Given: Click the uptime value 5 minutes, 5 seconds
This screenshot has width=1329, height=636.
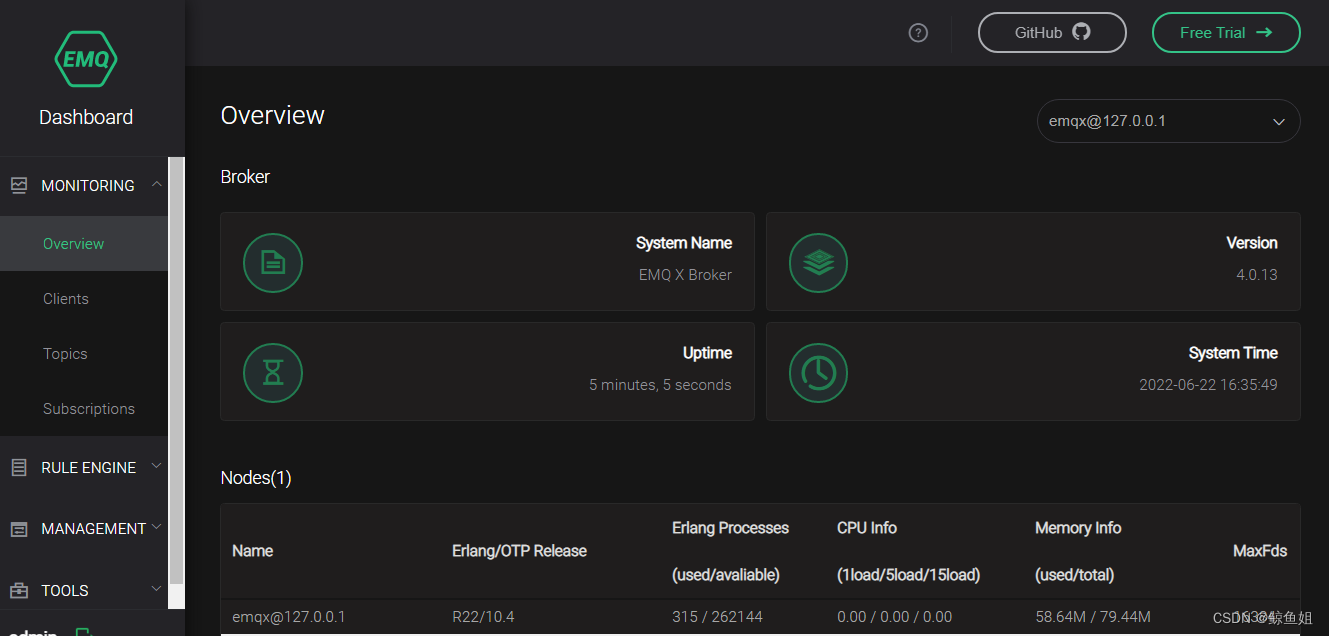Looking at the screenshot, I should pyautogui.click(x=660, y=385).
